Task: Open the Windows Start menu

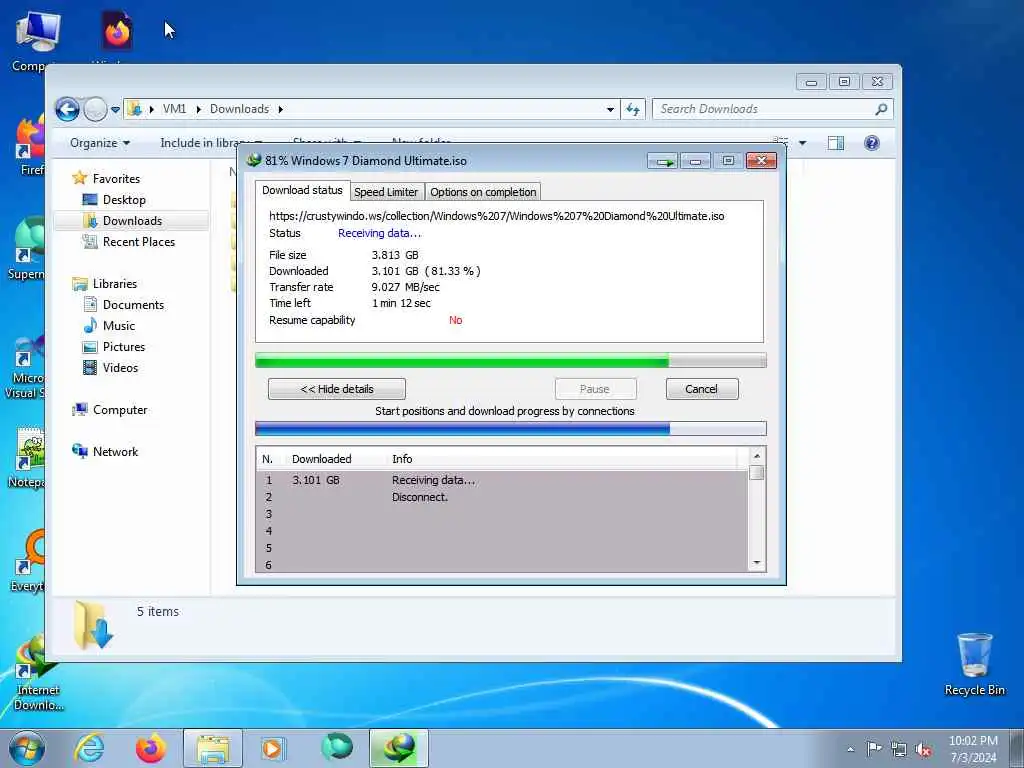Action: [27, 748]
